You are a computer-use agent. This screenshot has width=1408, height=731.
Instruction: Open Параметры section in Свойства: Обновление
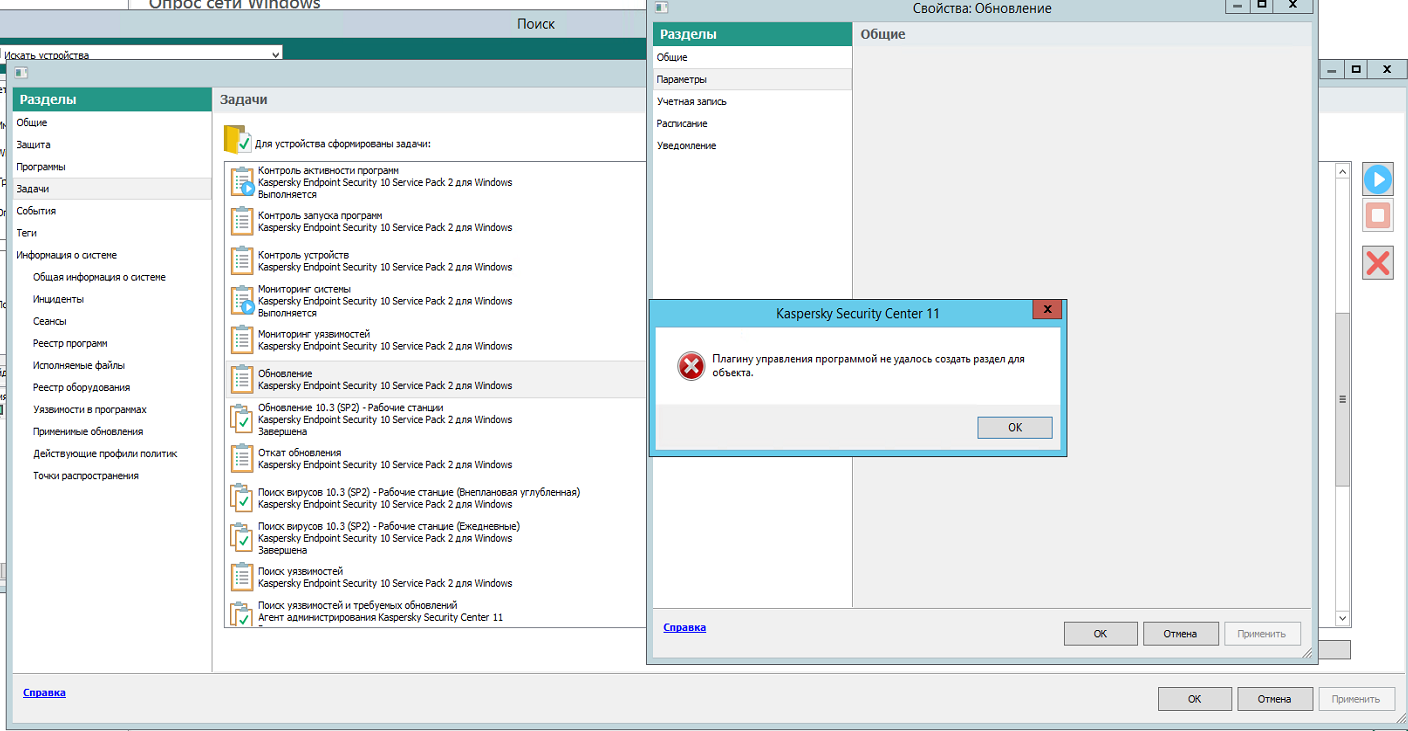click(752, 79)
